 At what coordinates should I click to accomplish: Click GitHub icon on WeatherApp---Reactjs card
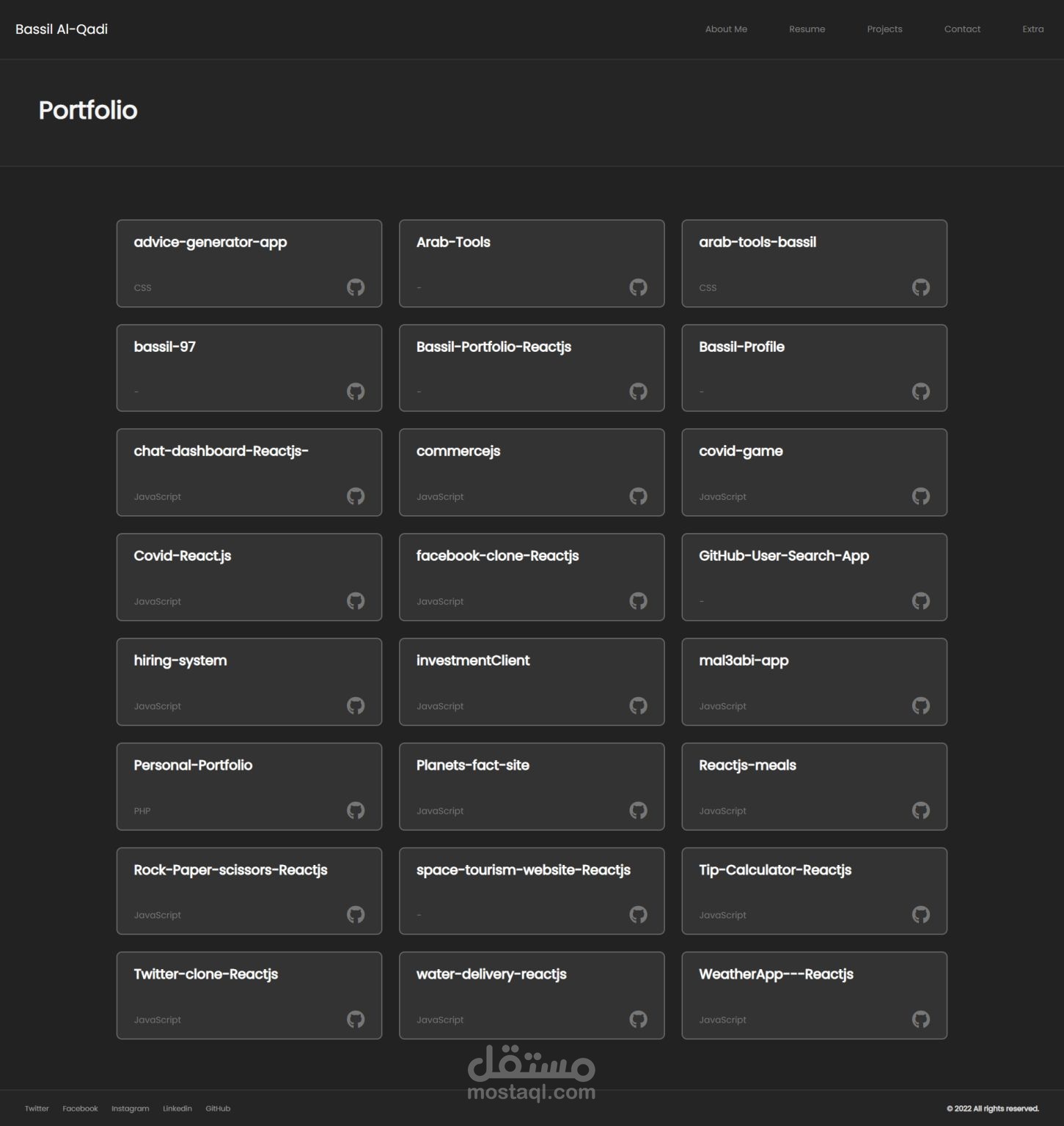pyautogui.click(x=921, y=1020)
